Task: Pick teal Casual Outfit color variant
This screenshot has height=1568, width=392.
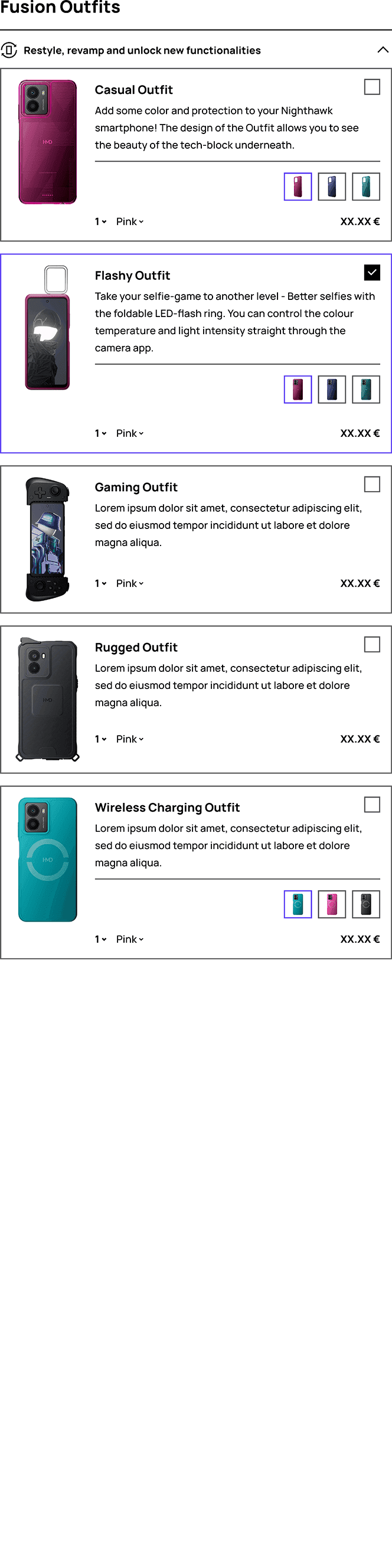Action: 366,187
